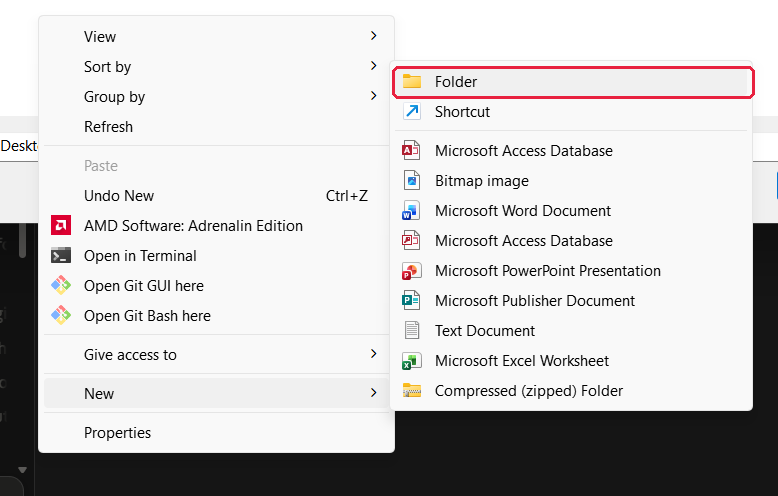Click the Compressed (zipped) Folder icon
Image resolution: width=778 pixels, height=496 pixels.
(x=412, y=390)
